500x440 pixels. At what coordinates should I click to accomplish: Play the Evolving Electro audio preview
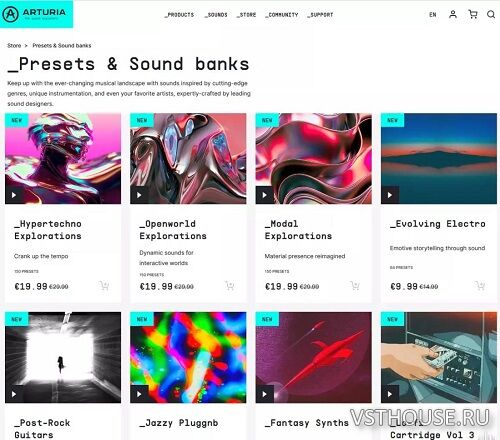[390, 195]
